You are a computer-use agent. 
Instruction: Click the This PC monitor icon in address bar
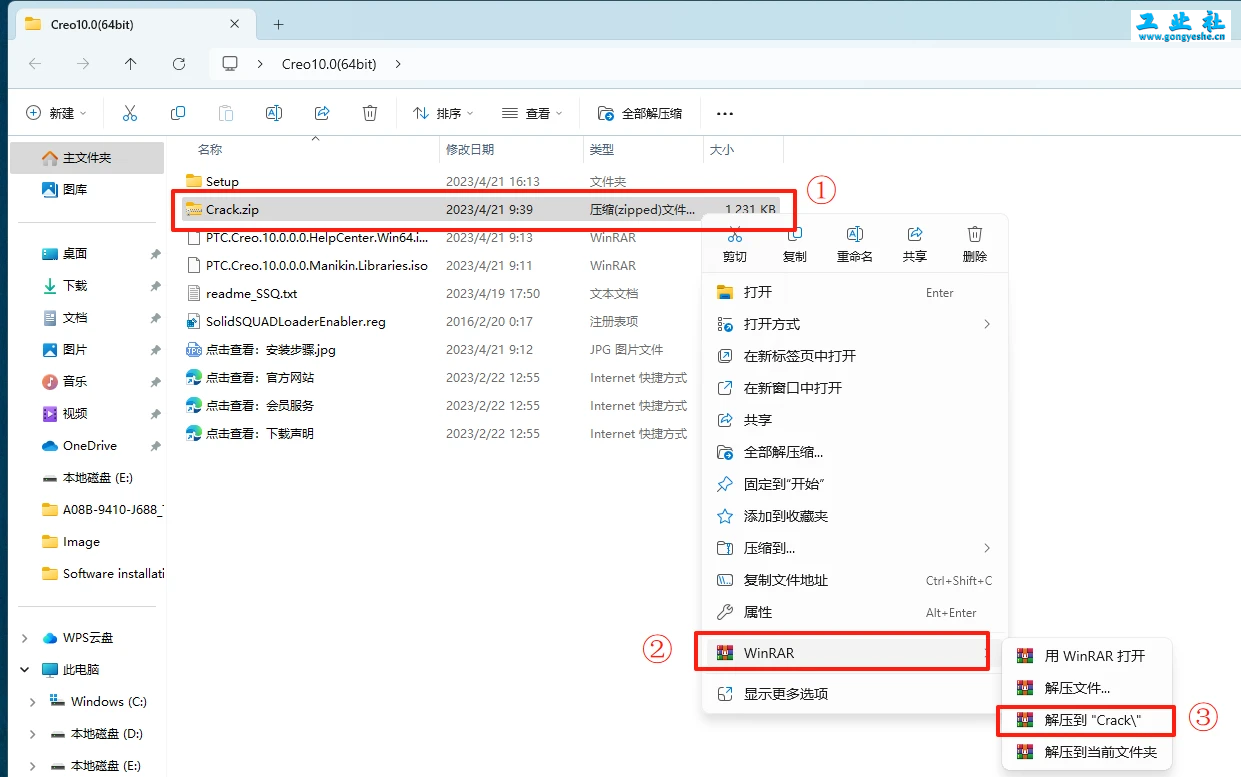tap(230, 63)
